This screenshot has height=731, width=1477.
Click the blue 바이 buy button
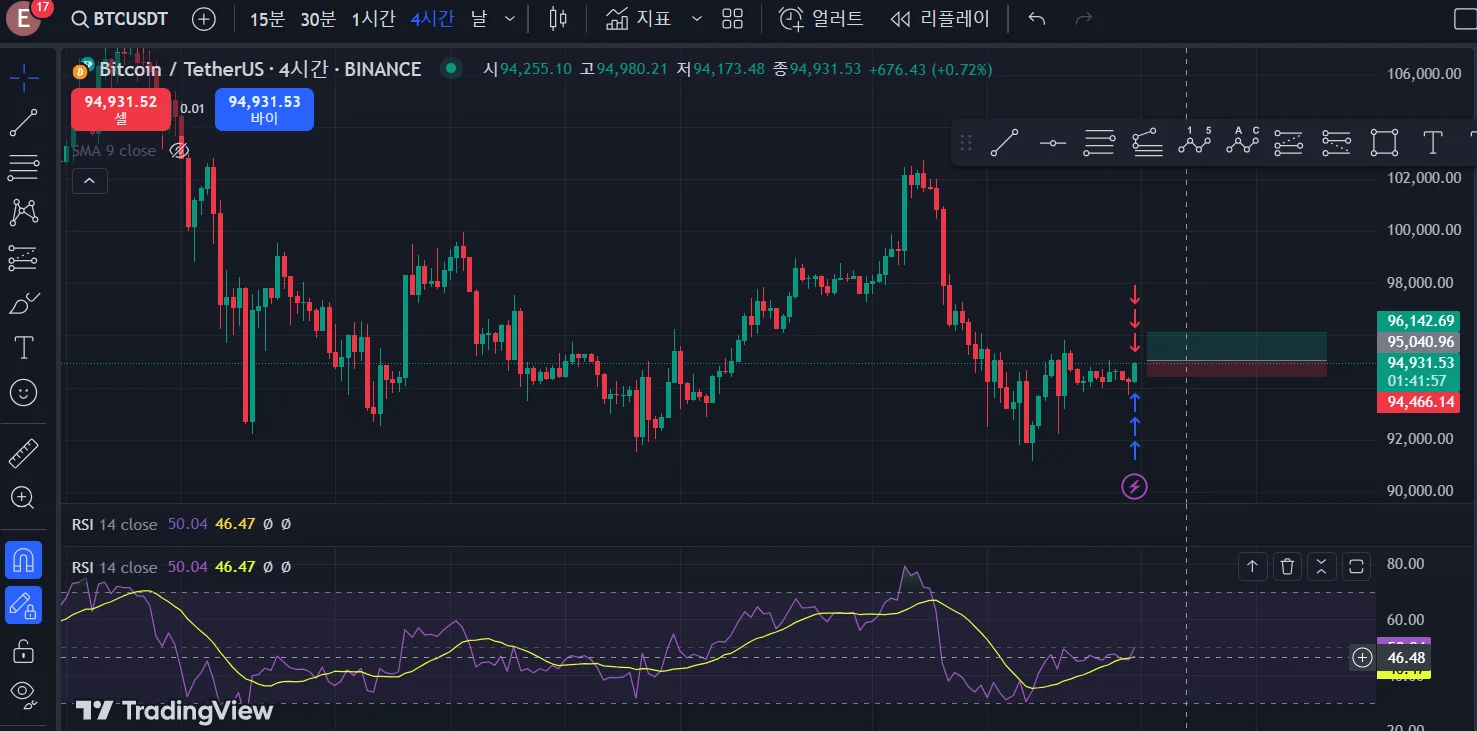click(x=264, y=109)
